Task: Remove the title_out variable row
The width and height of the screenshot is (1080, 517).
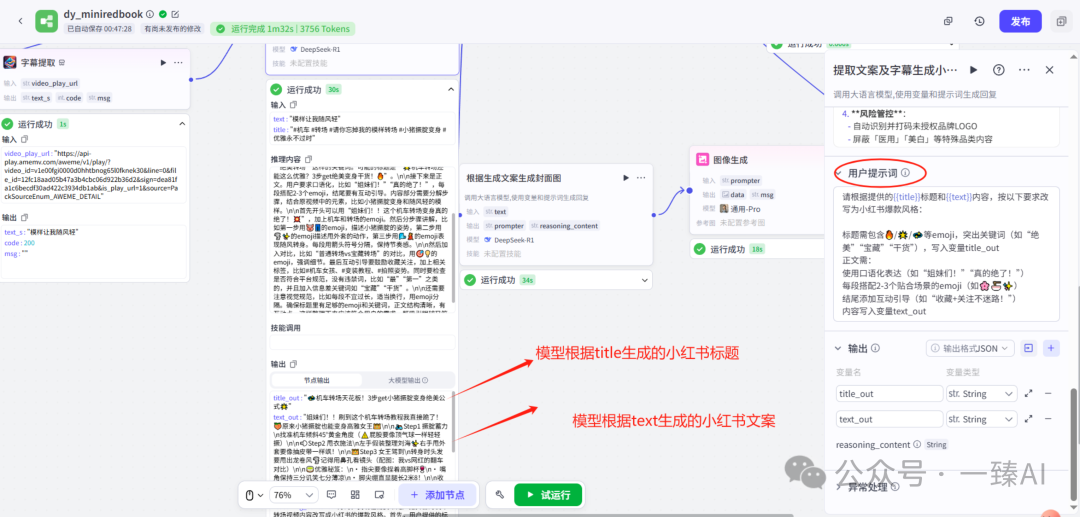Action: click(x=1048, y=394)
